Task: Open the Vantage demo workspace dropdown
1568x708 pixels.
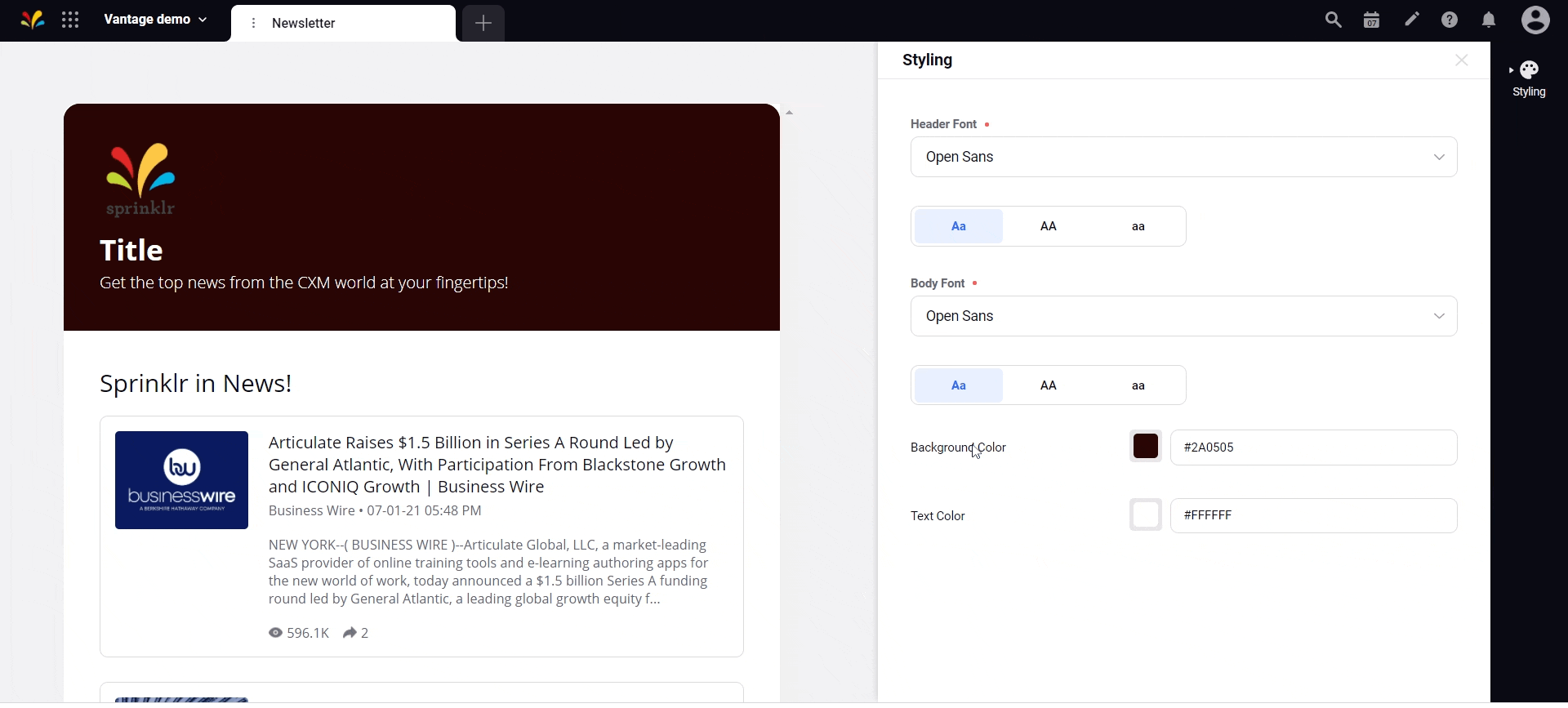Action: click(x=156, y=20)
